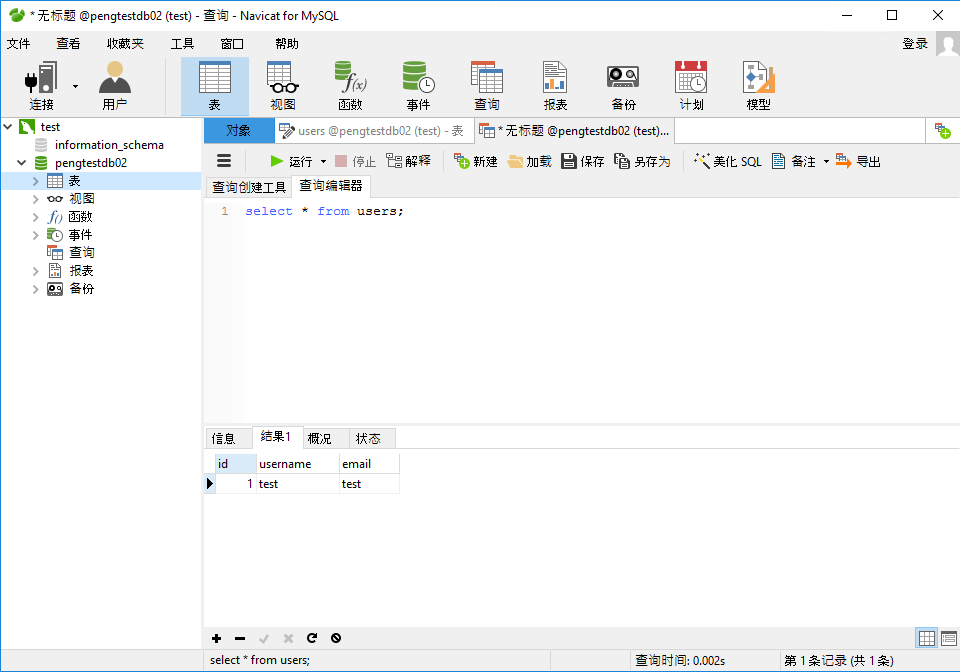
Task: Click 加载 to load a query
Action: click(530, 161)
